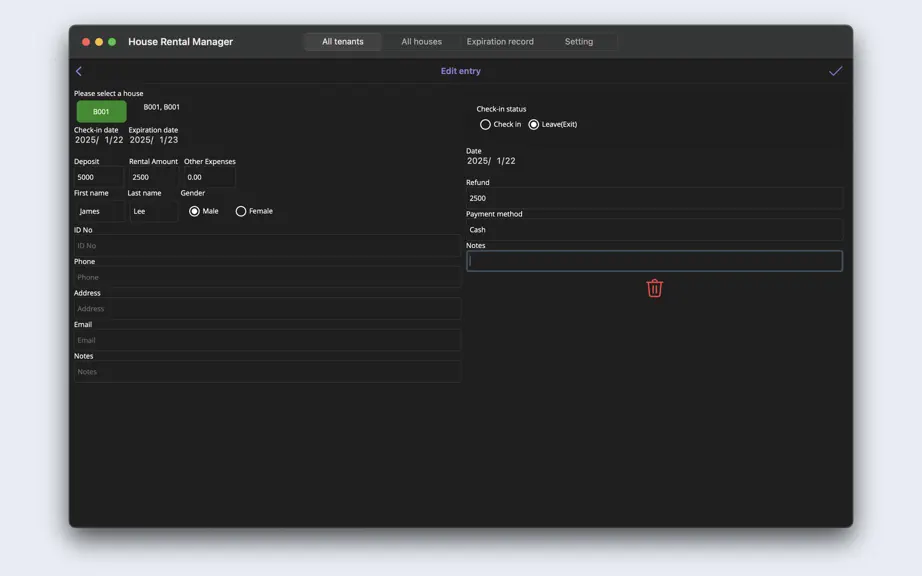This screenshot has width=922, height=576.
Task: Switch to the All tenants tab
Action: [343, 42]
